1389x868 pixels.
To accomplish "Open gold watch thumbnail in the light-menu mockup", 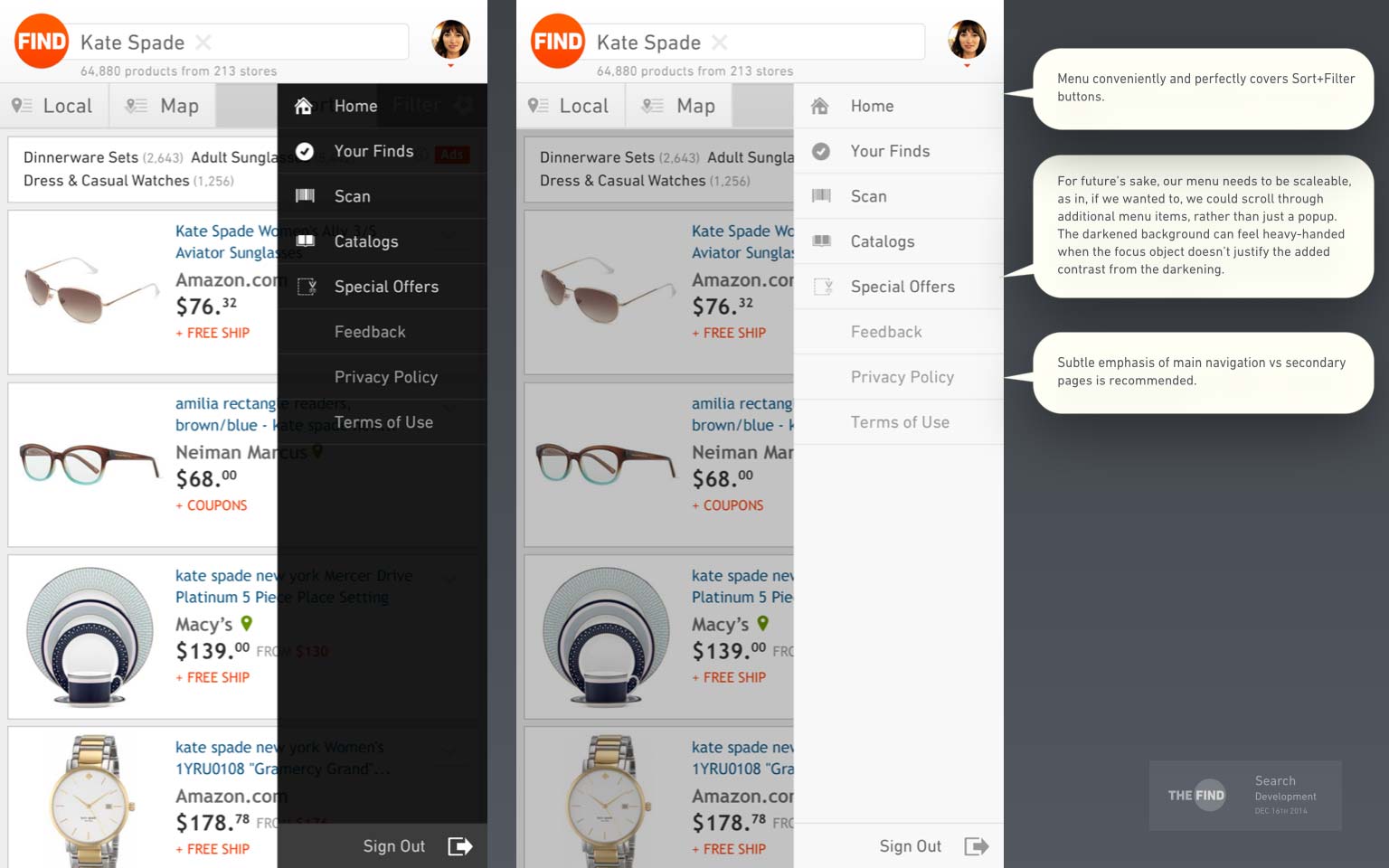I will [609, 801].
